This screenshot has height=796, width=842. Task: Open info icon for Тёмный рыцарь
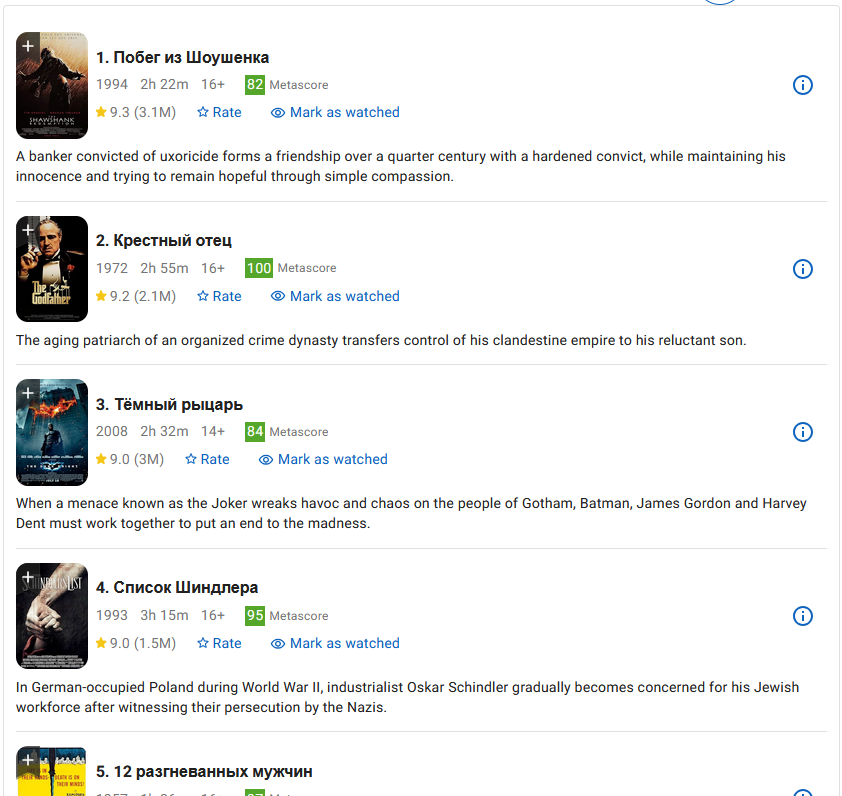pos(802,432)
